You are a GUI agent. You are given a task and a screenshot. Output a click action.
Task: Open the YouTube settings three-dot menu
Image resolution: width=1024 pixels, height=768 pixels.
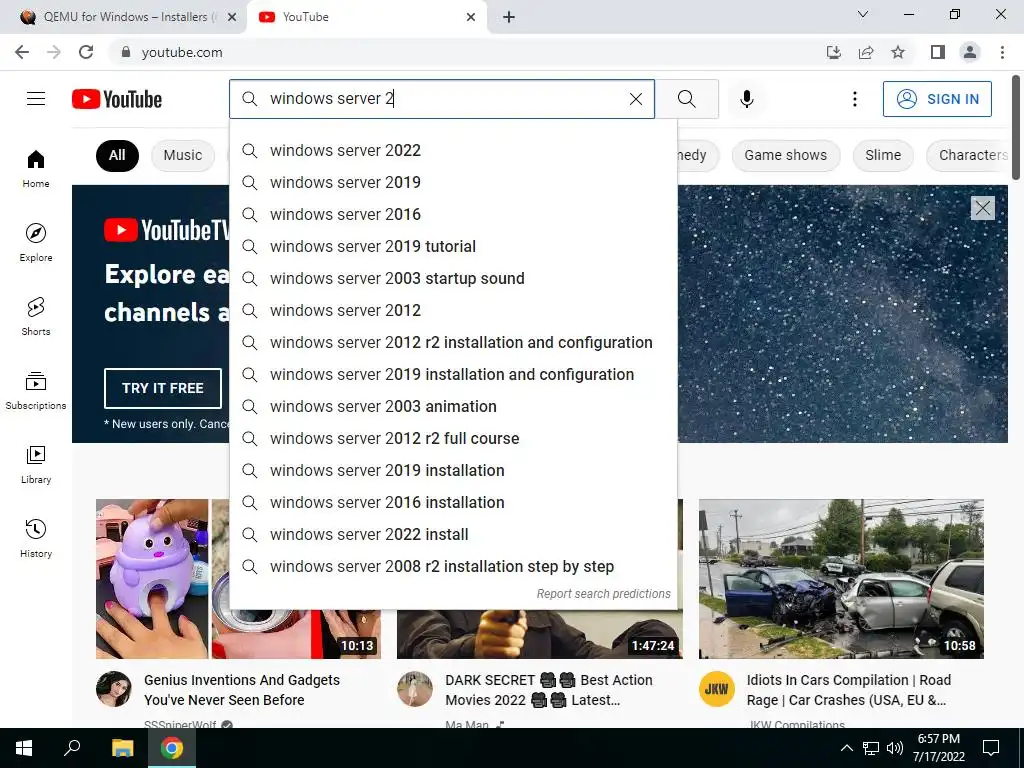pos(854,99)
